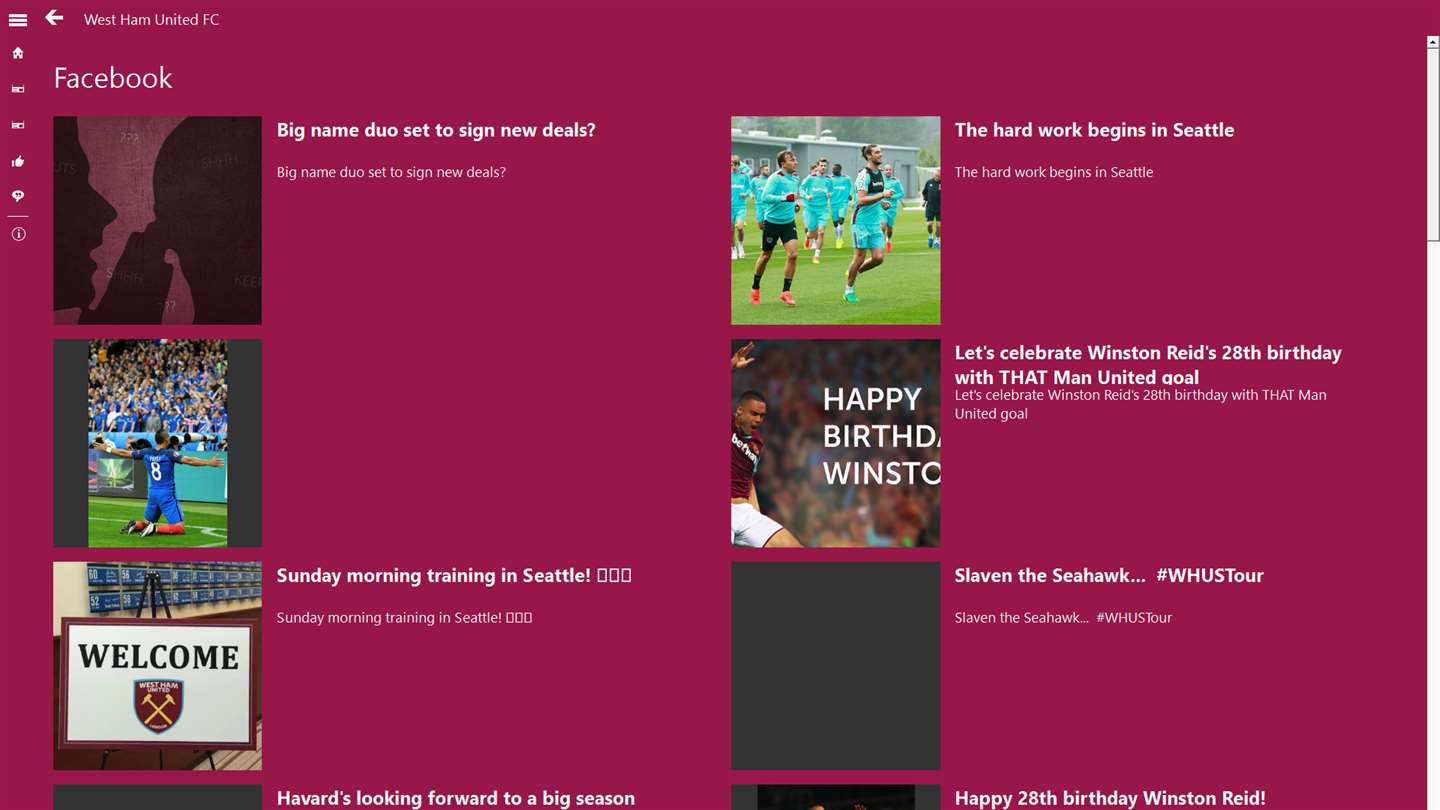Click the 'West Ham United FC' app title
This screenshot has width=1440, height=810.
[151, 19]
